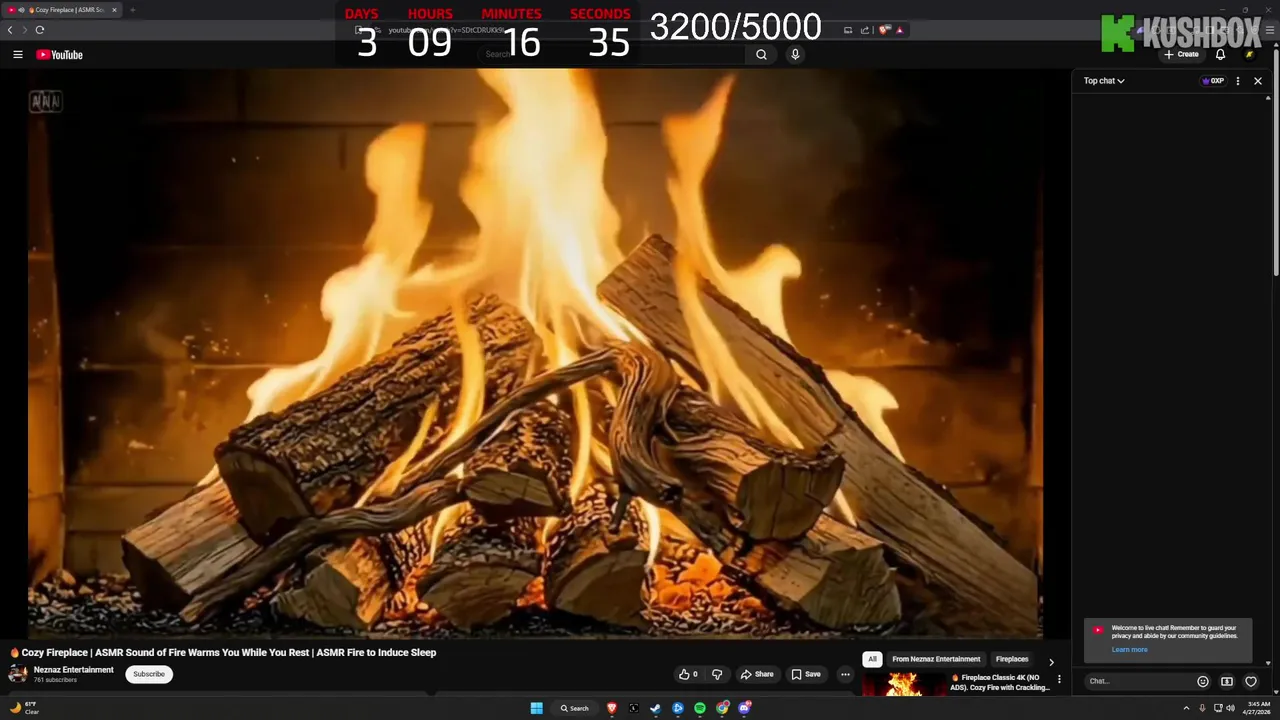Close the live chat panel with the X
Image resolution: width=1280 pixels, height=720 pixels.
pos(1258,81)
